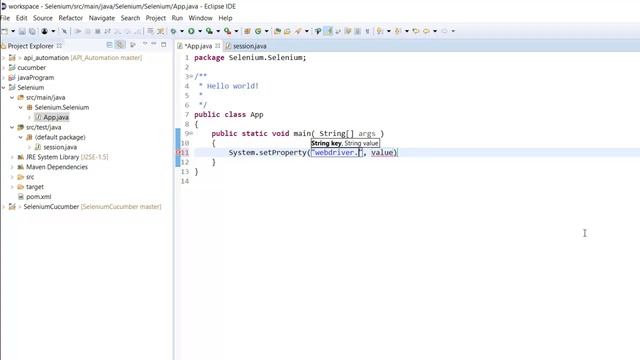Click Collapse All in Project Explorer
Screen dimensions: 640x360
(109, 45)
